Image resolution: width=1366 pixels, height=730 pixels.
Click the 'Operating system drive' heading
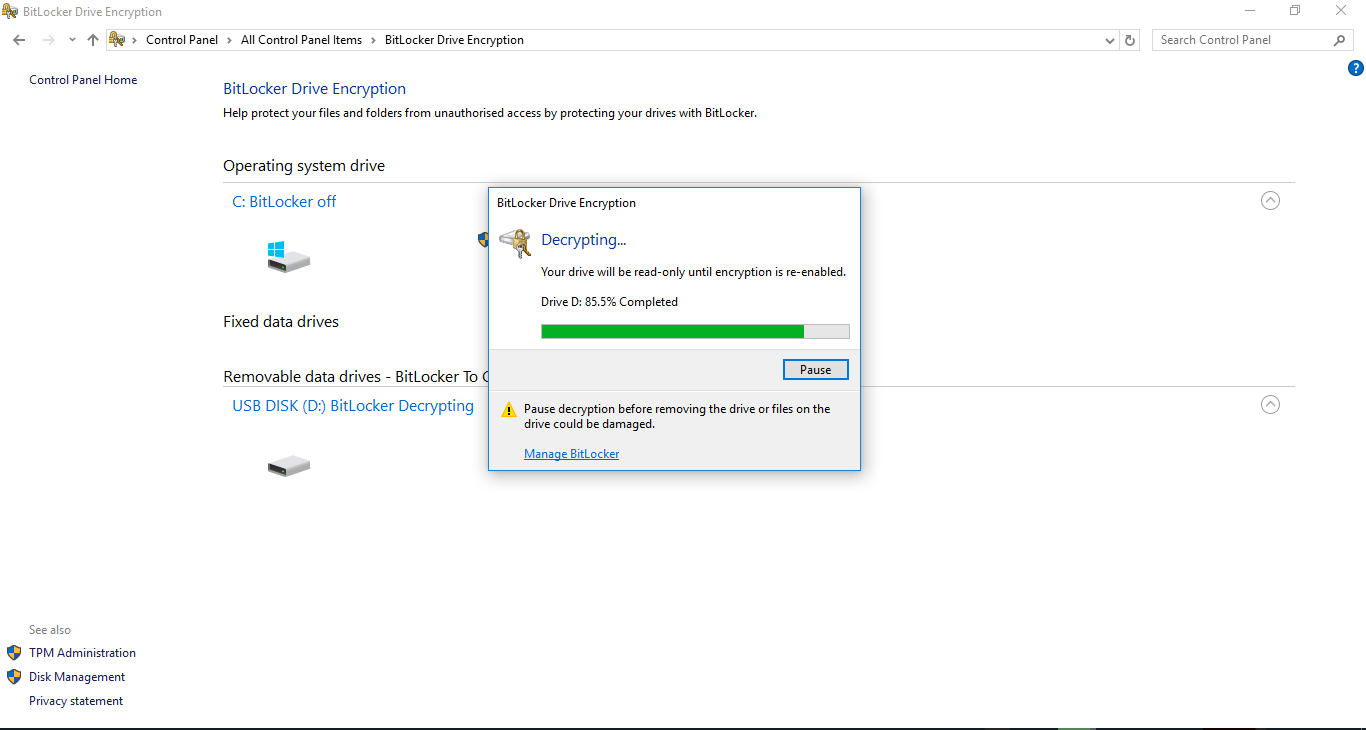[304, 166]
